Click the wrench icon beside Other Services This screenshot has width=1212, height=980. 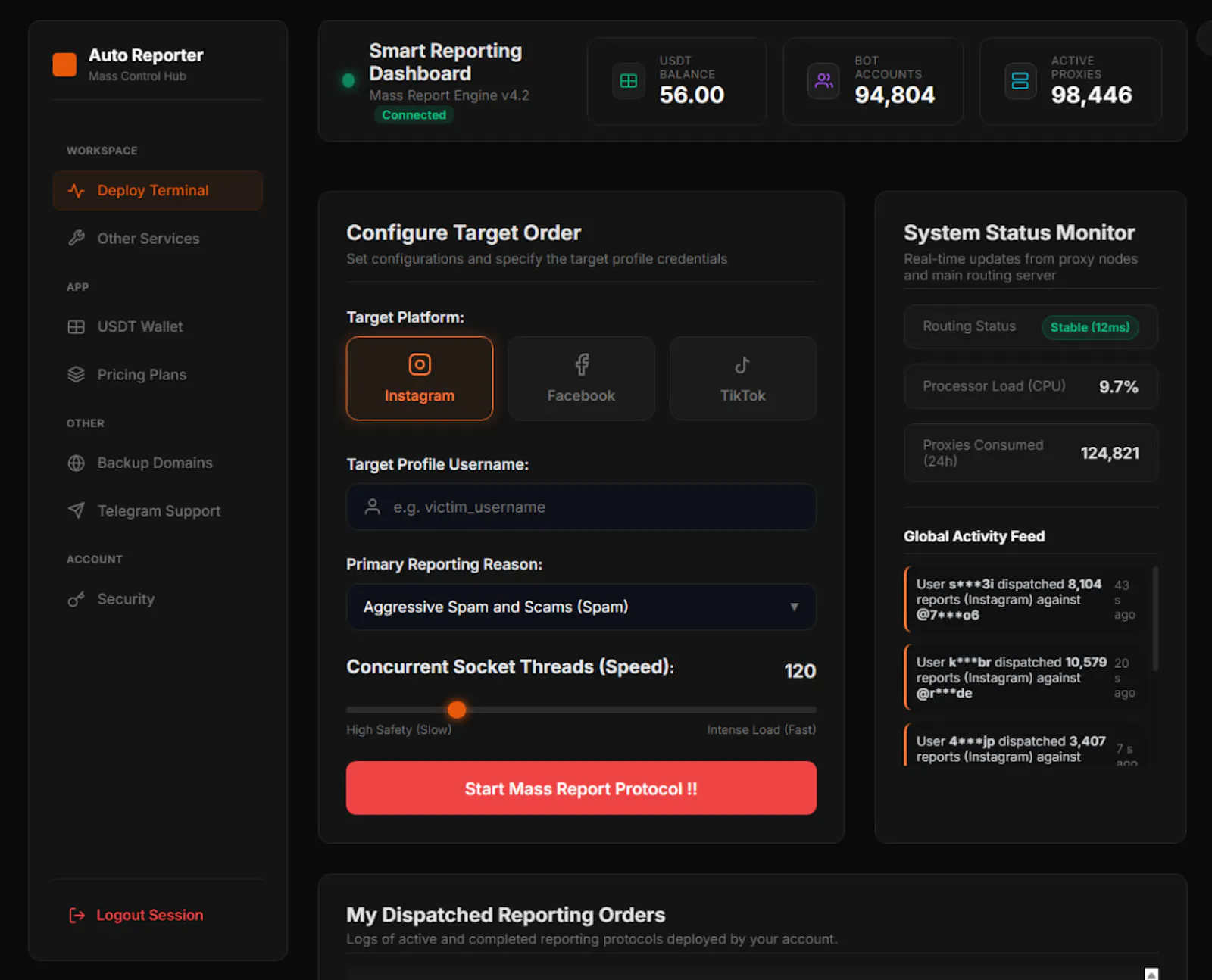76,238
